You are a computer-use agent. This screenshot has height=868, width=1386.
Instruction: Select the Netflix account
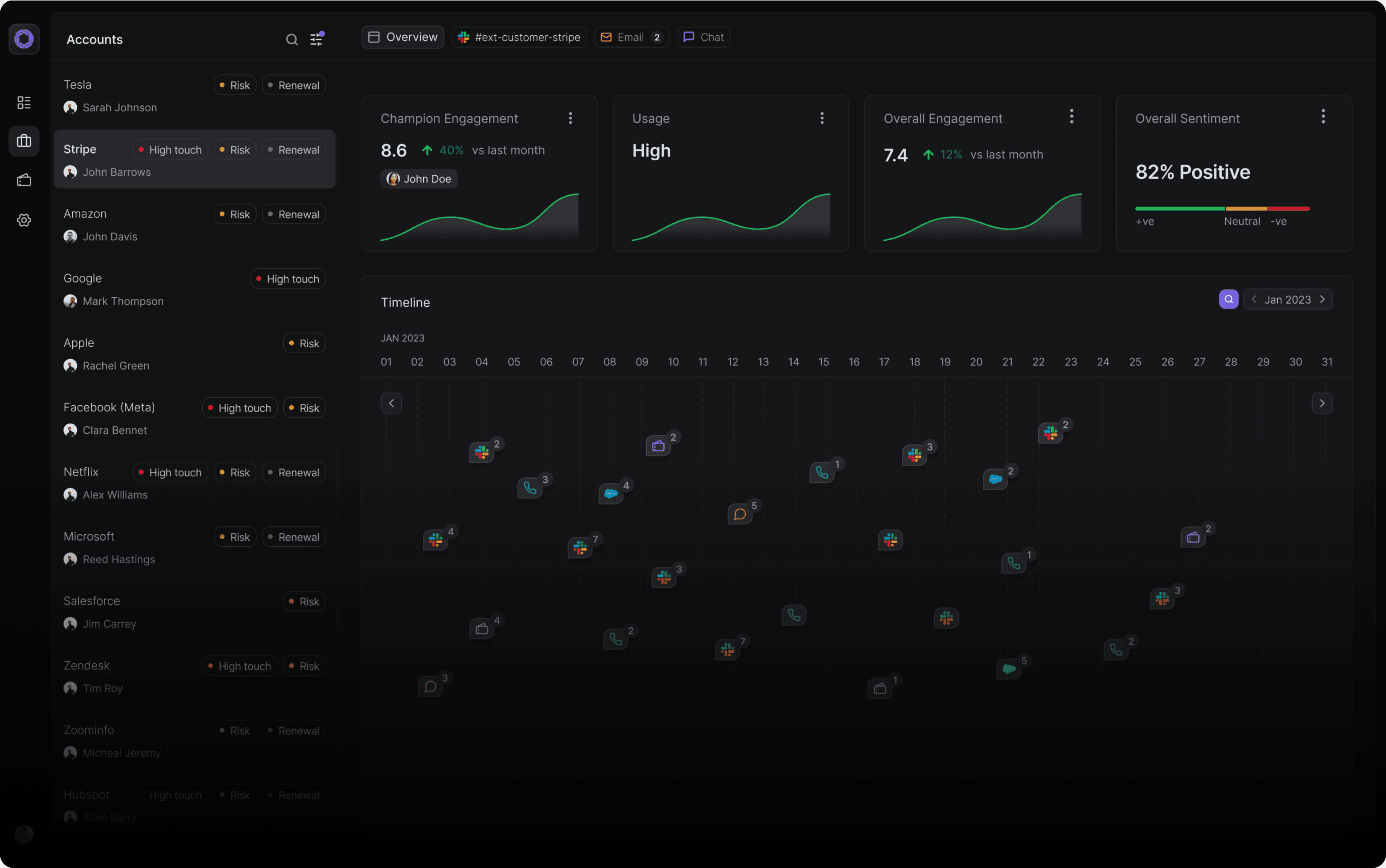tap(194, 483)
